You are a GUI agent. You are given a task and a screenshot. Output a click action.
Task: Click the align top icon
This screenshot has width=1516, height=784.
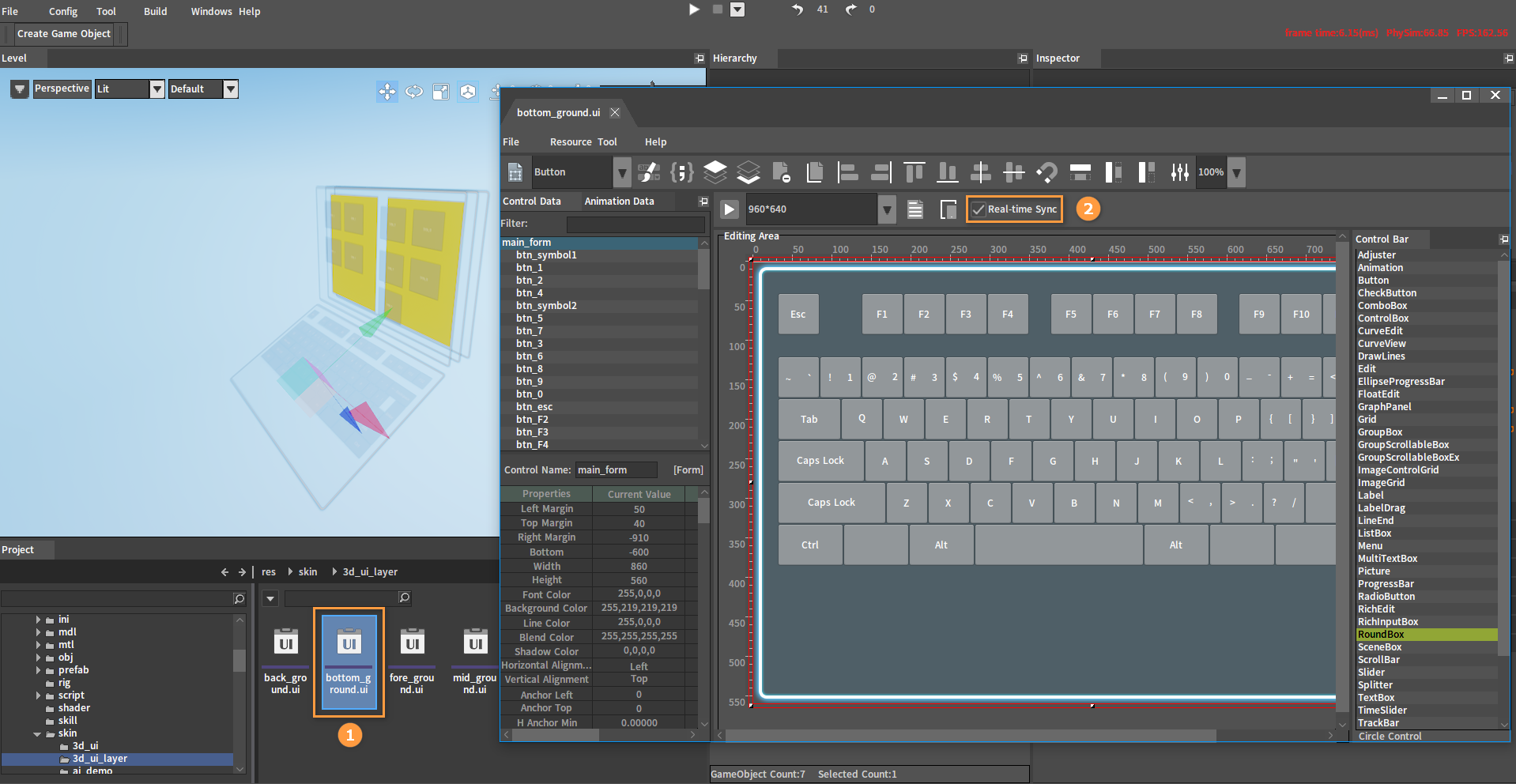(x=915, y=172)
